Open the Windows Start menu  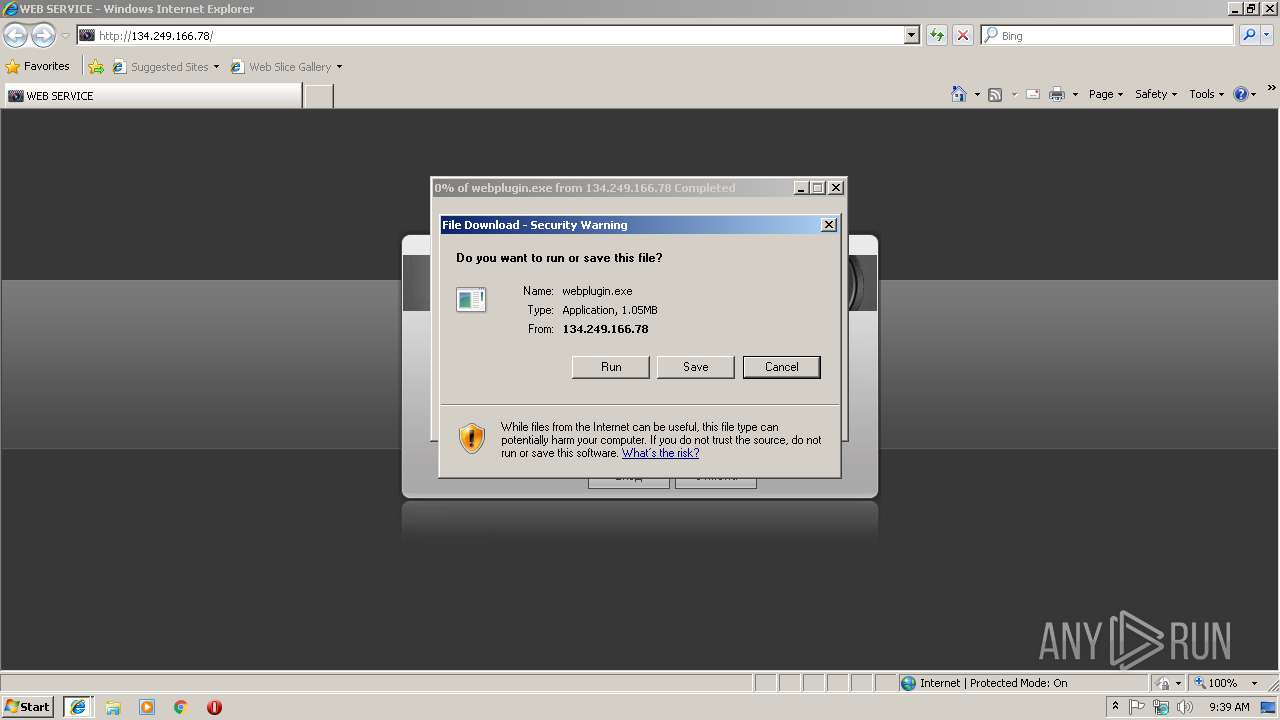[x=27, y=707]
